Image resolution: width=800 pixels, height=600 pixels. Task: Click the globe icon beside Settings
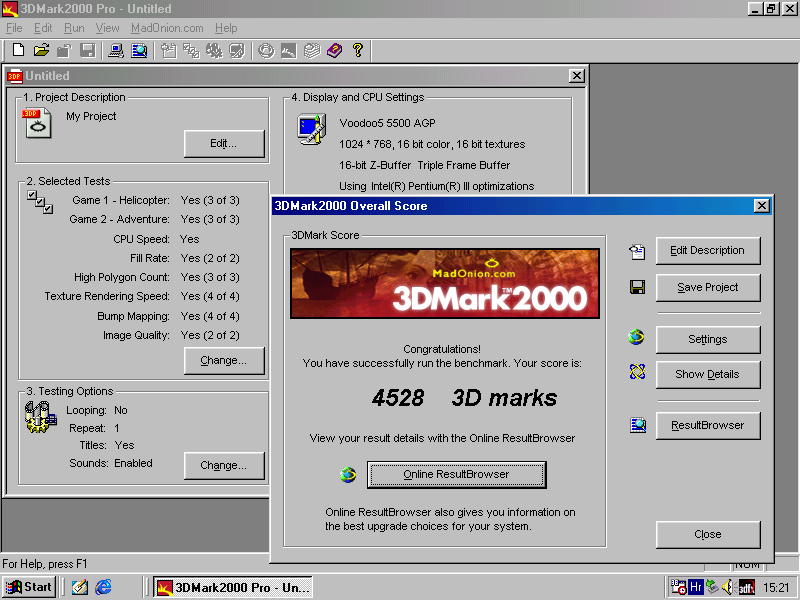pyautogui.click(x=636, y=337)
